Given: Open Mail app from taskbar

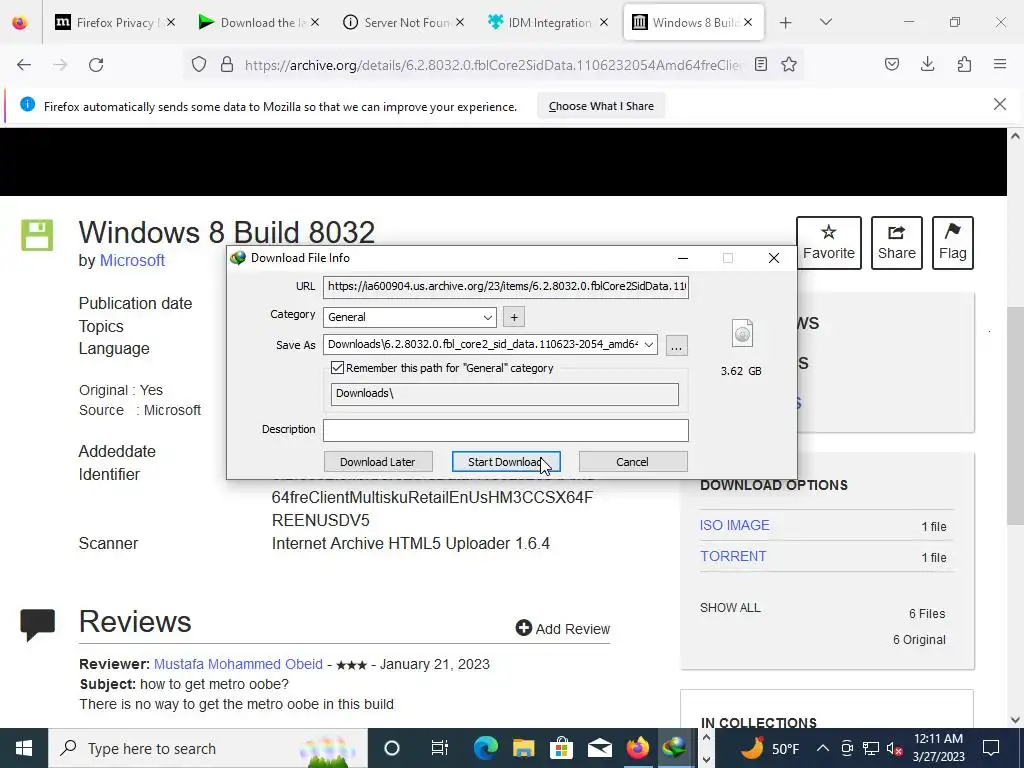Looking at the screenshot, I should pos(600,748).
